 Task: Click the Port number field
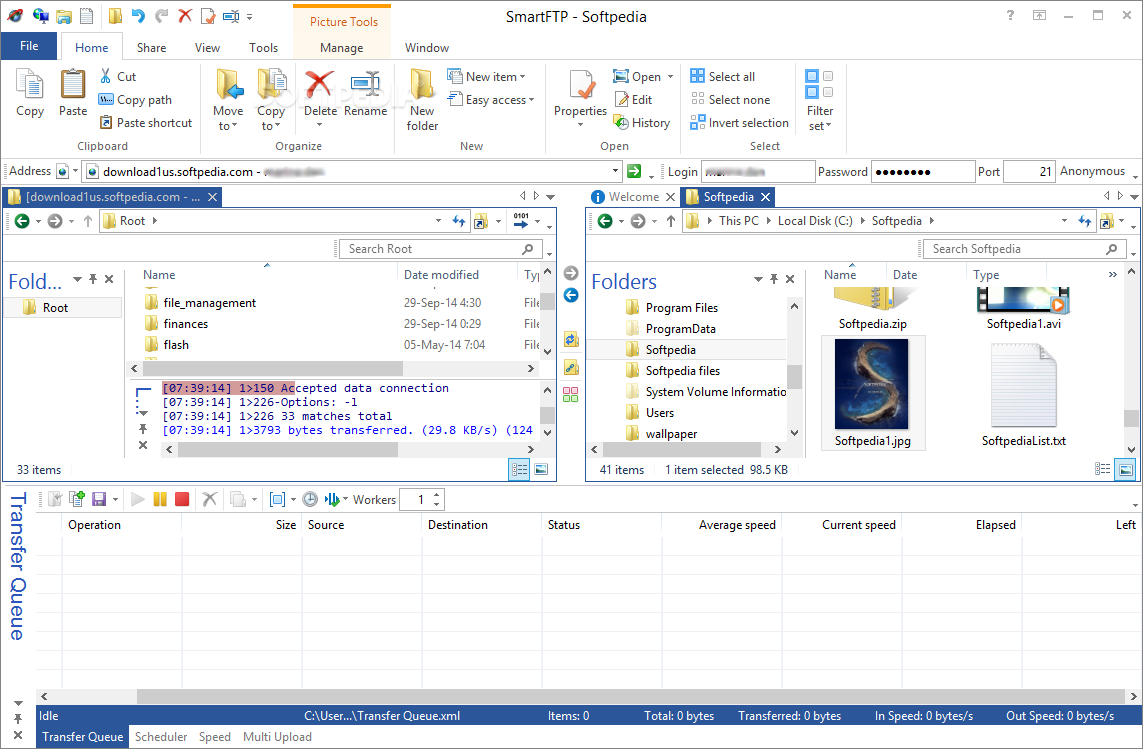tap(1029, 171)
